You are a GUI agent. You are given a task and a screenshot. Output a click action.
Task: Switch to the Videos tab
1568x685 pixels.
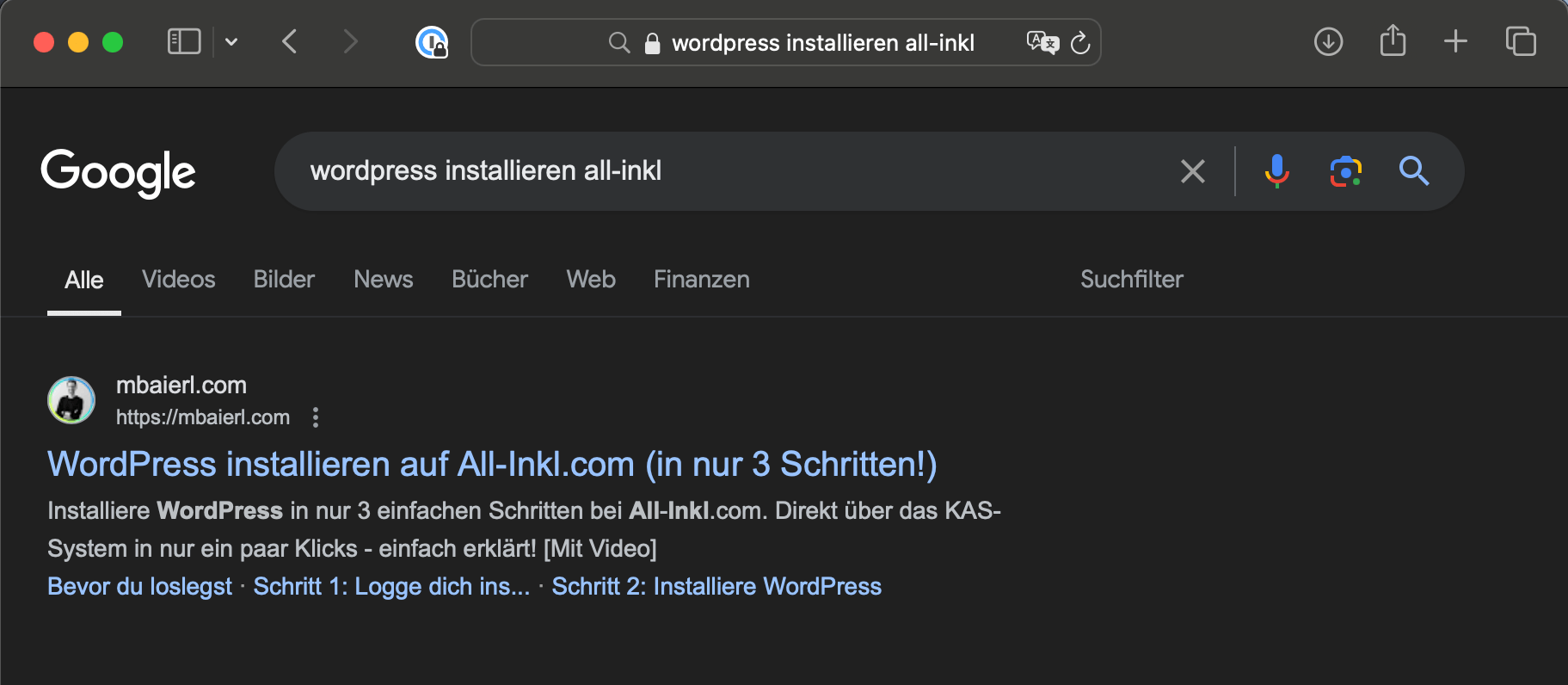click(179, 280)
